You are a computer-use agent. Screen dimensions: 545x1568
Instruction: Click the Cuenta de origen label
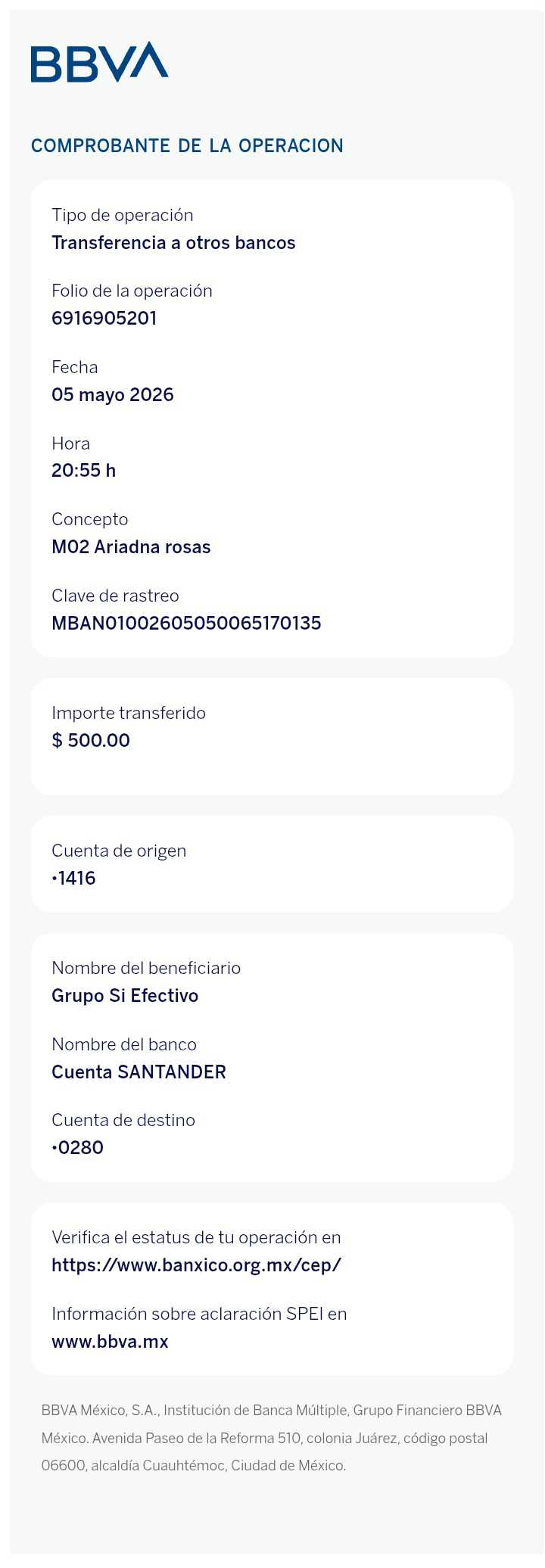119,851
